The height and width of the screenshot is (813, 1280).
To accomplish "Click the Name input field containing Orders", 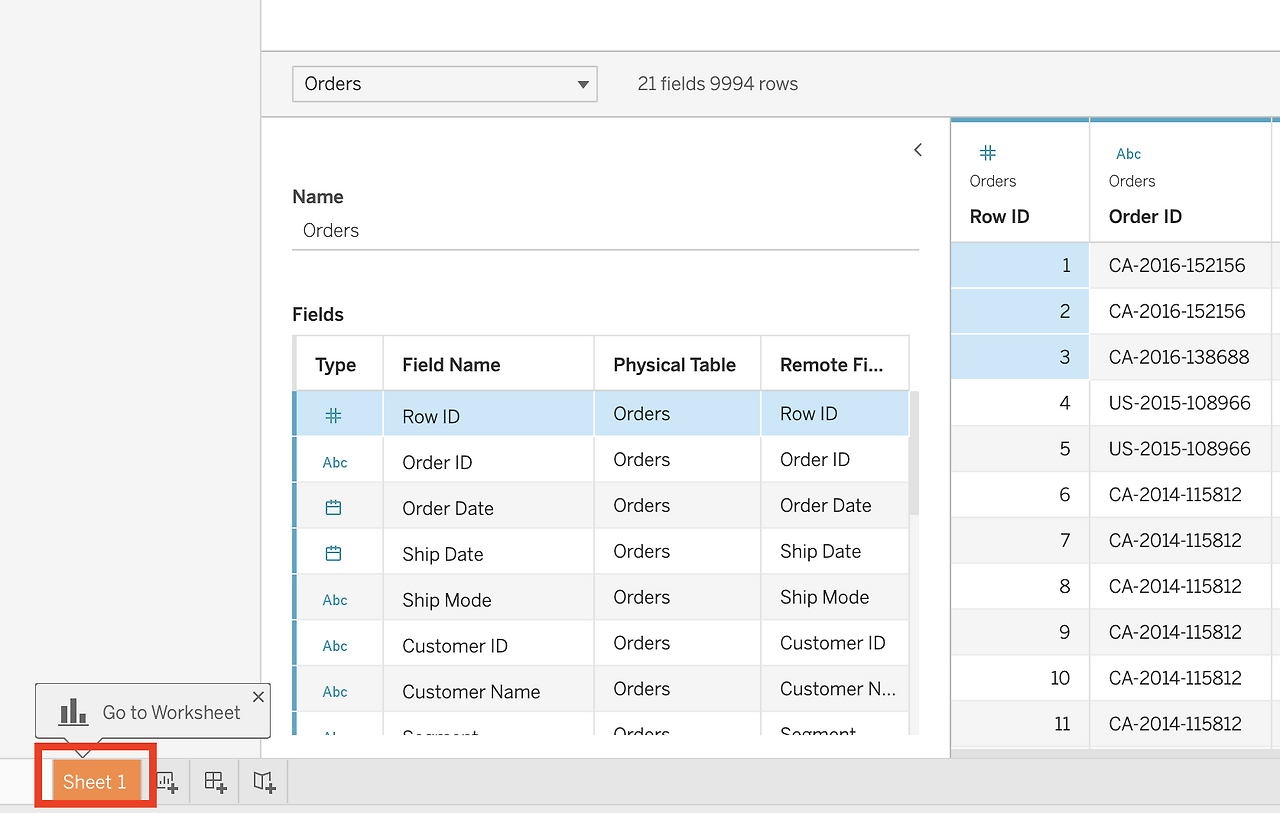I will [x=604, y=230].
